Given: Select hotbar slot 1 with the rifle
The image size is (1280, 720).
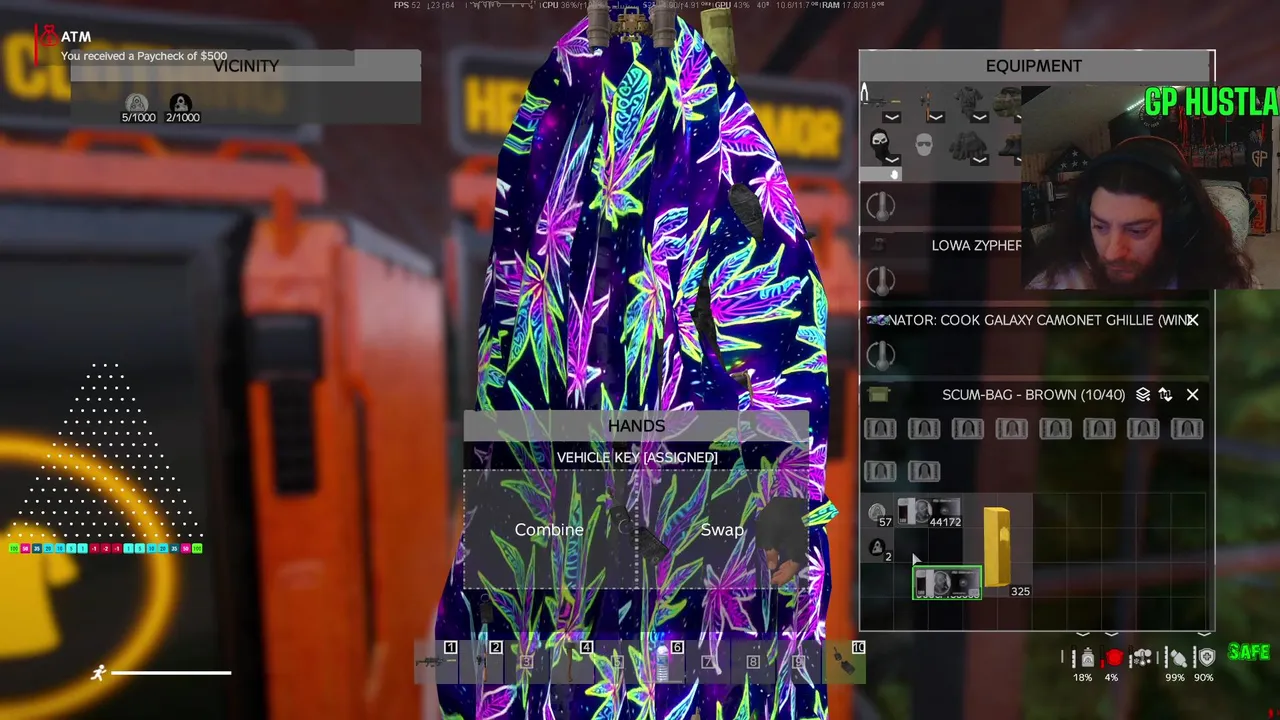Looking at the screenshot, I should 436,662.
